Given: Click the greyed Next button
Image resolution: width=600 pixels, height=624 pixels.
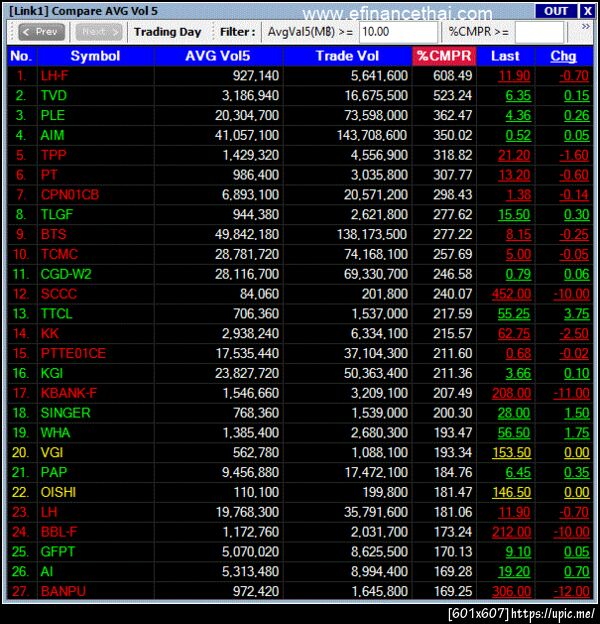Looking at the screenshot, I should point(99,32).
